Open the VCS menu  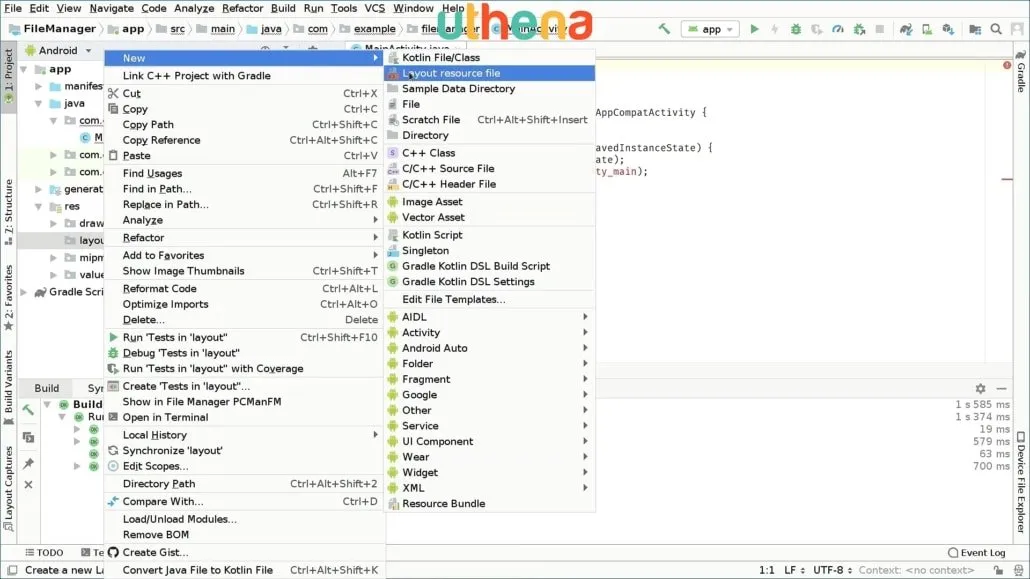[374, 9]
